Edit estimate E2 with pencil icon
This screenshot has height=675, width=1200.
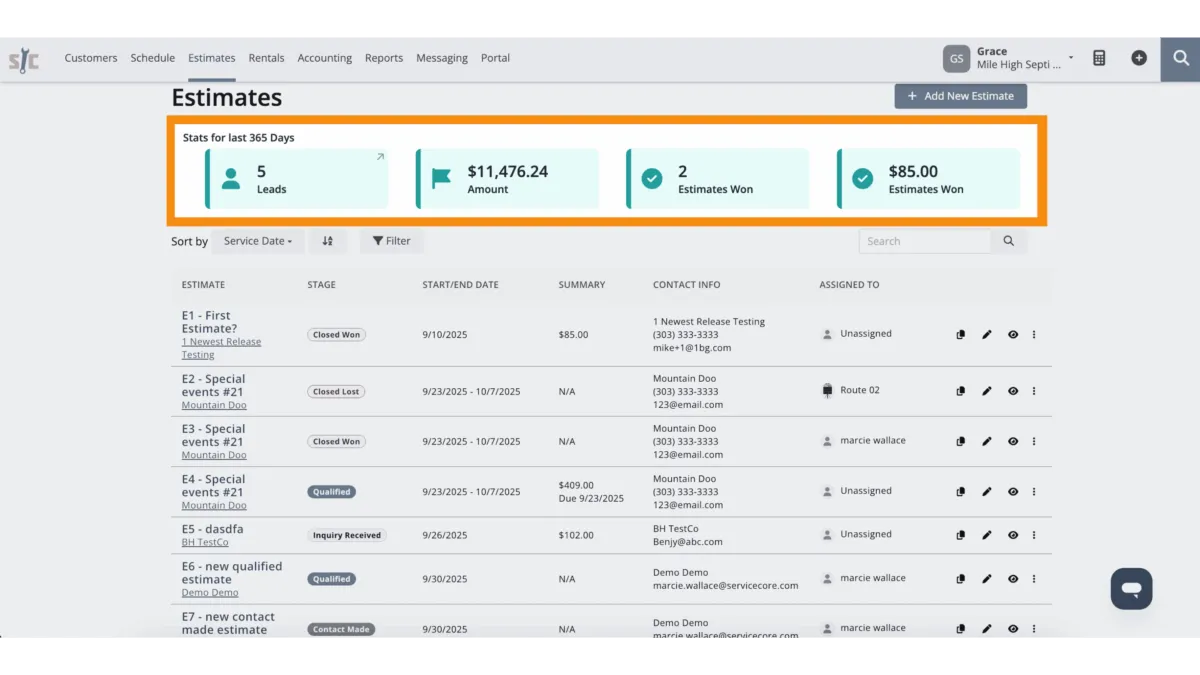coord(987,391)
